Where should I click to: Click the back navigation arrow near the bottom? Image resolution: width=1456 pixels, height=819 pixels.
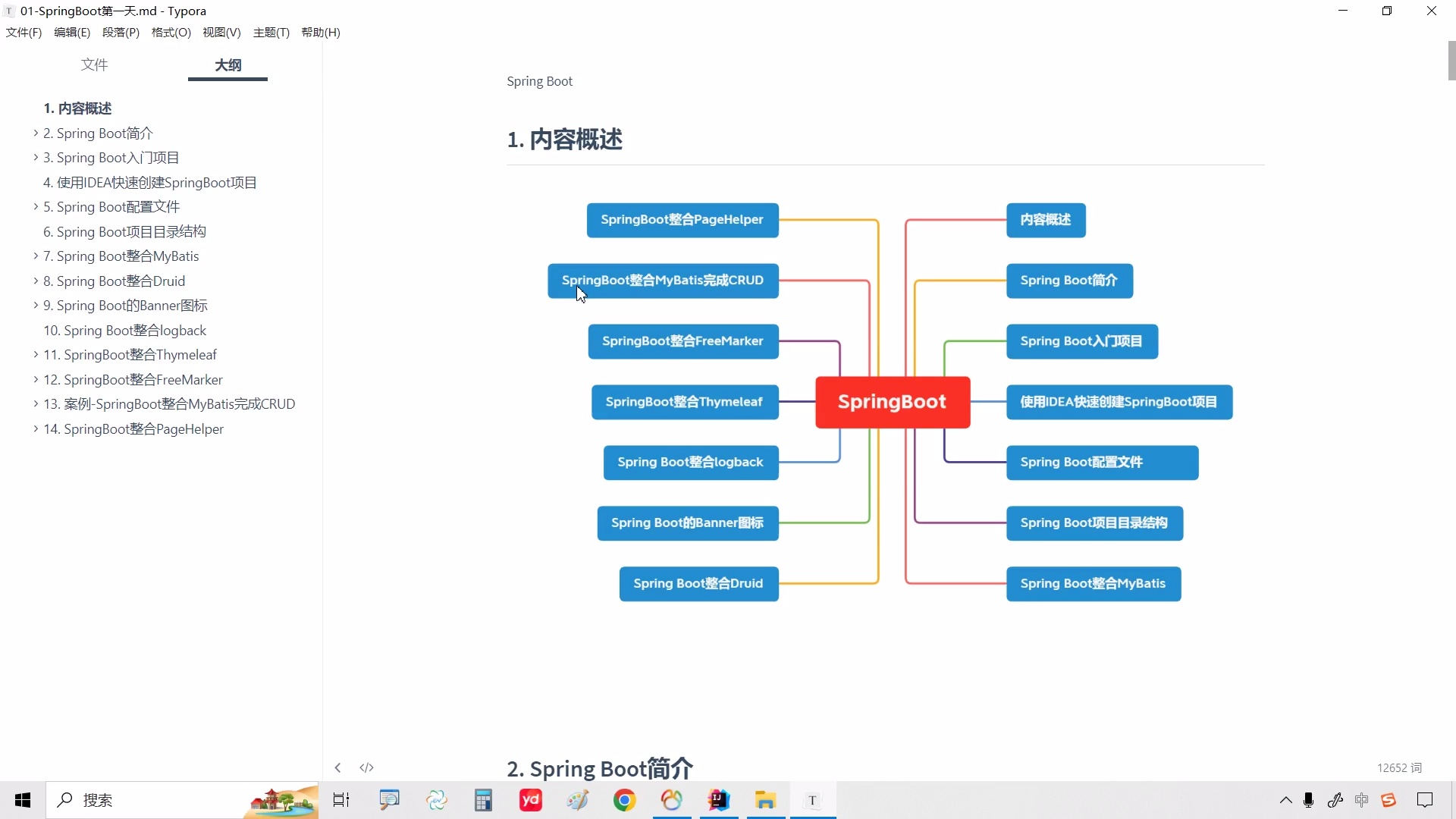pyautogui.click(x=337, y=767)
